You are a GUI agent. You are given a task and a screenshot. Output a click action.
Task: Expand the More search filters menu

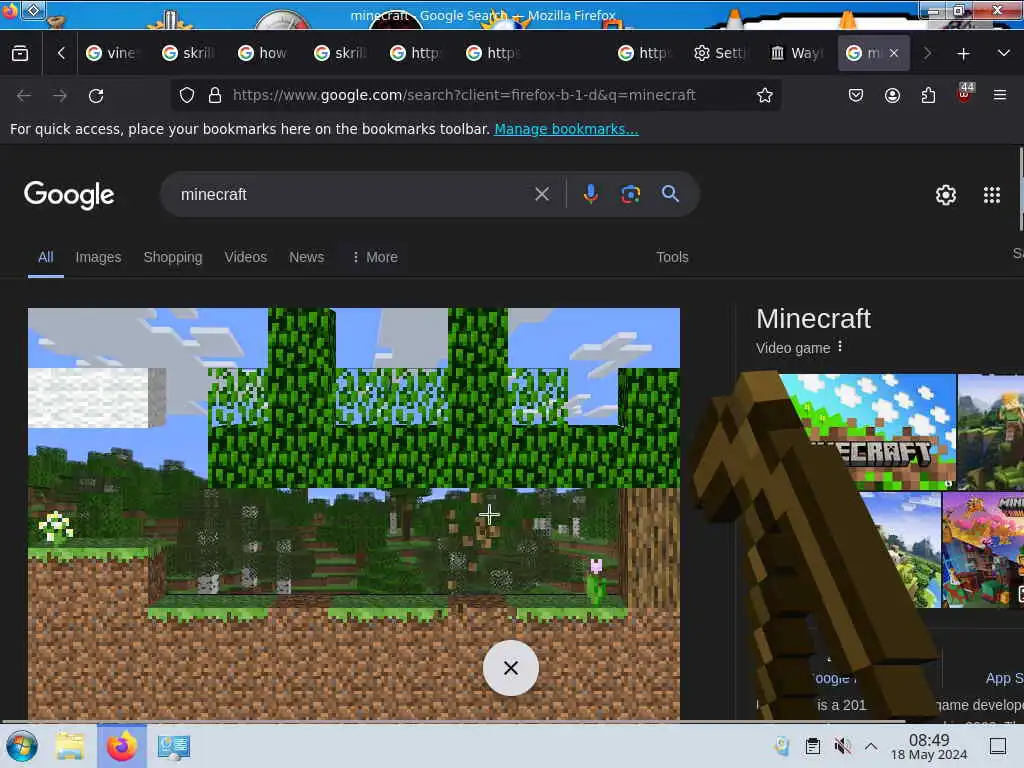(x=375, y=257)
